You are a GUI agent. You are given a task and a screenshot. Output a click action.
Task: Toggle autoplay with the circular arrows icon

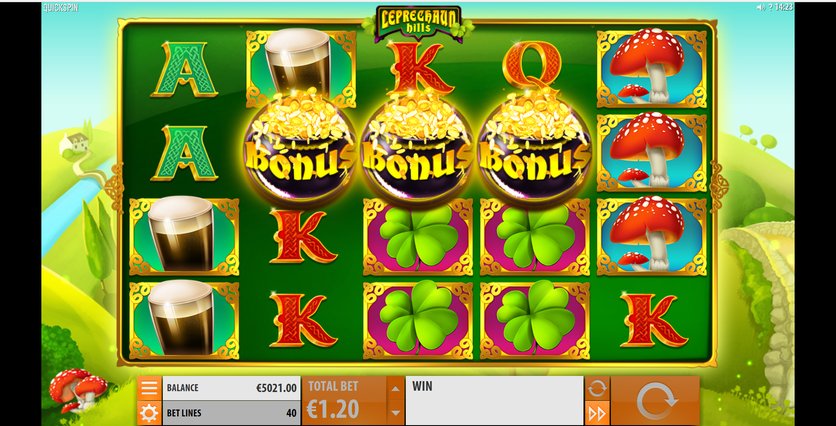pyautogui.click(x=597, y=388)
